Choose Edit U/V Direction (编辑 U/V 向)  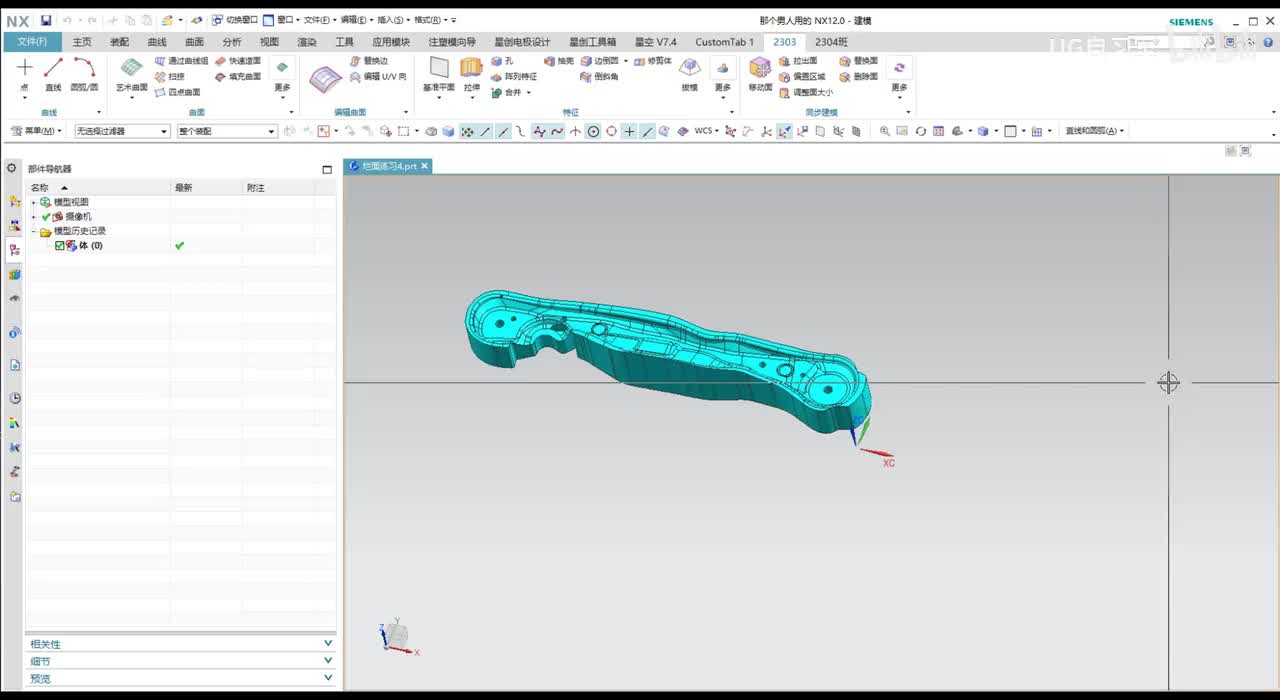pyautogui.click(x=378, y=76)
